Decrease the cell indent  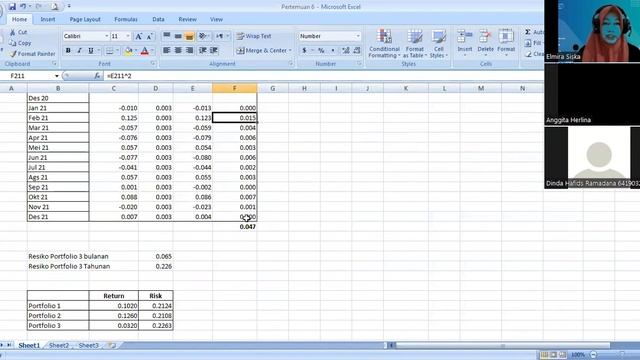pos(202,50)
